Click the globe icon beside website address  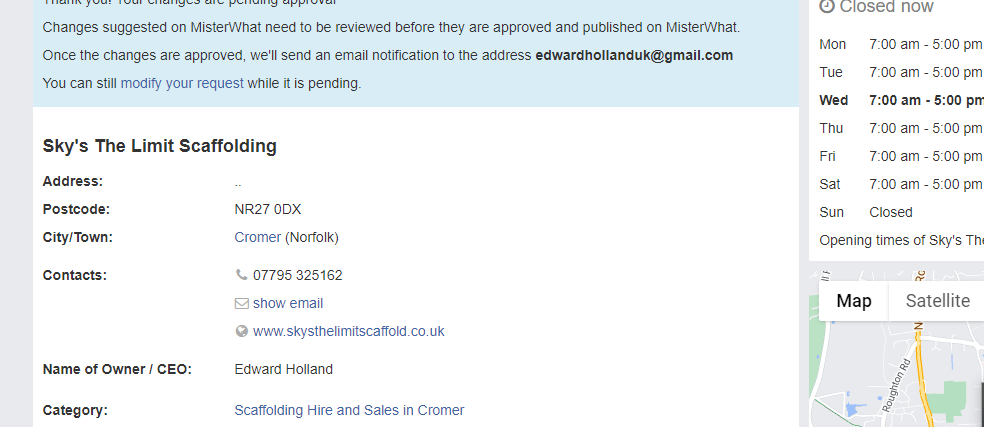click(x=241, y=331)
